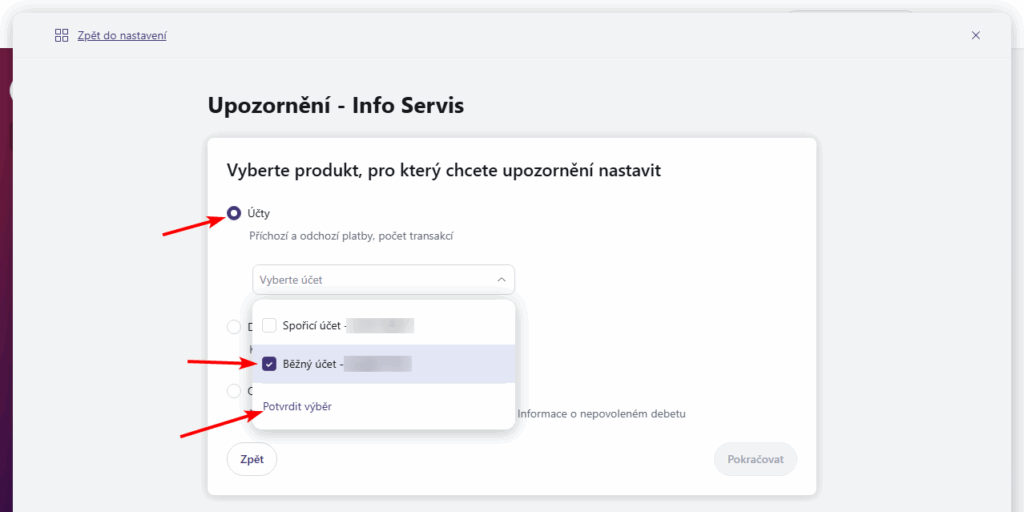
Task: Click the checkmark icon next to Běžný účet
Action: point(269,364)
